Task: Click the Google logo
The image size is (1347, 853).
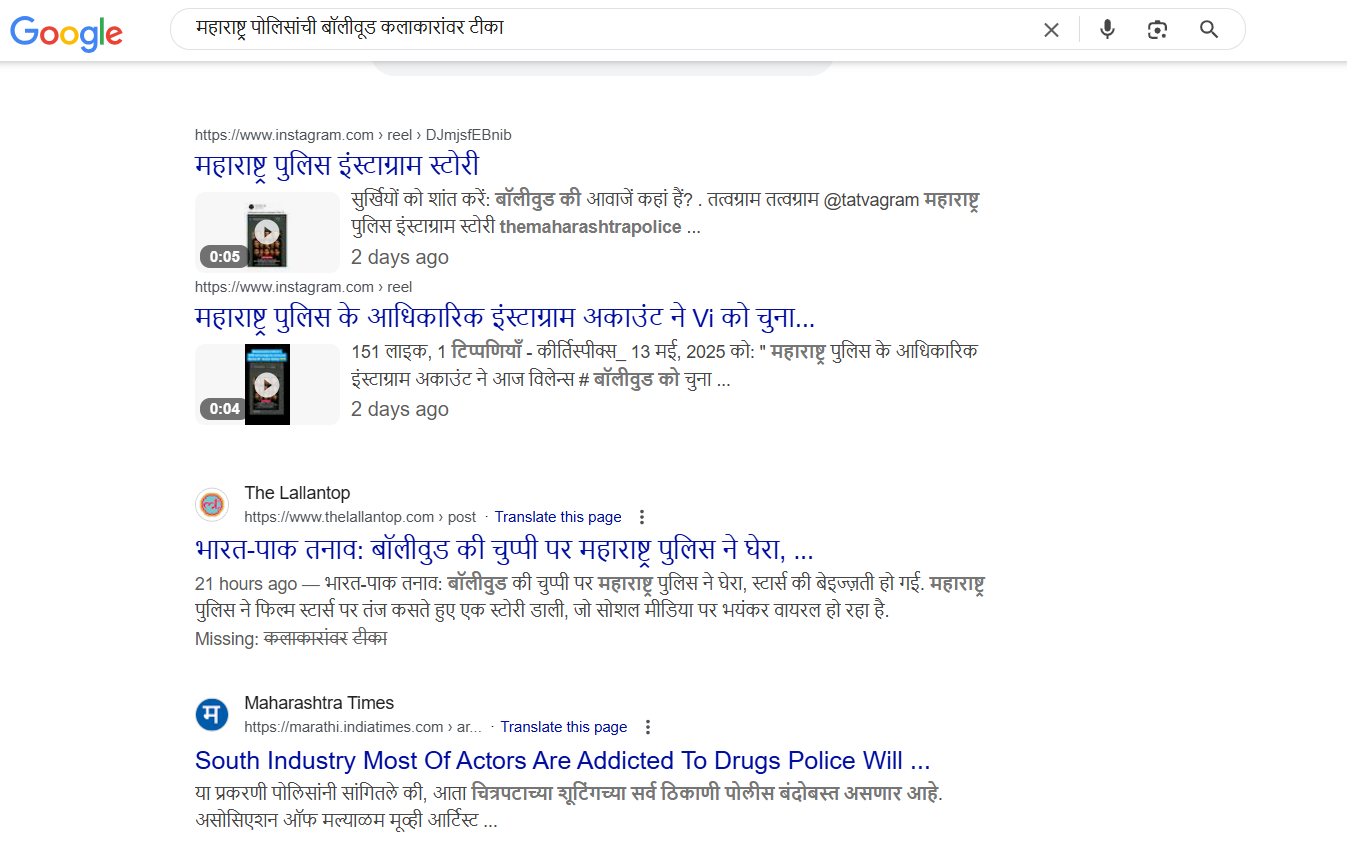Action: pos(67,32)
